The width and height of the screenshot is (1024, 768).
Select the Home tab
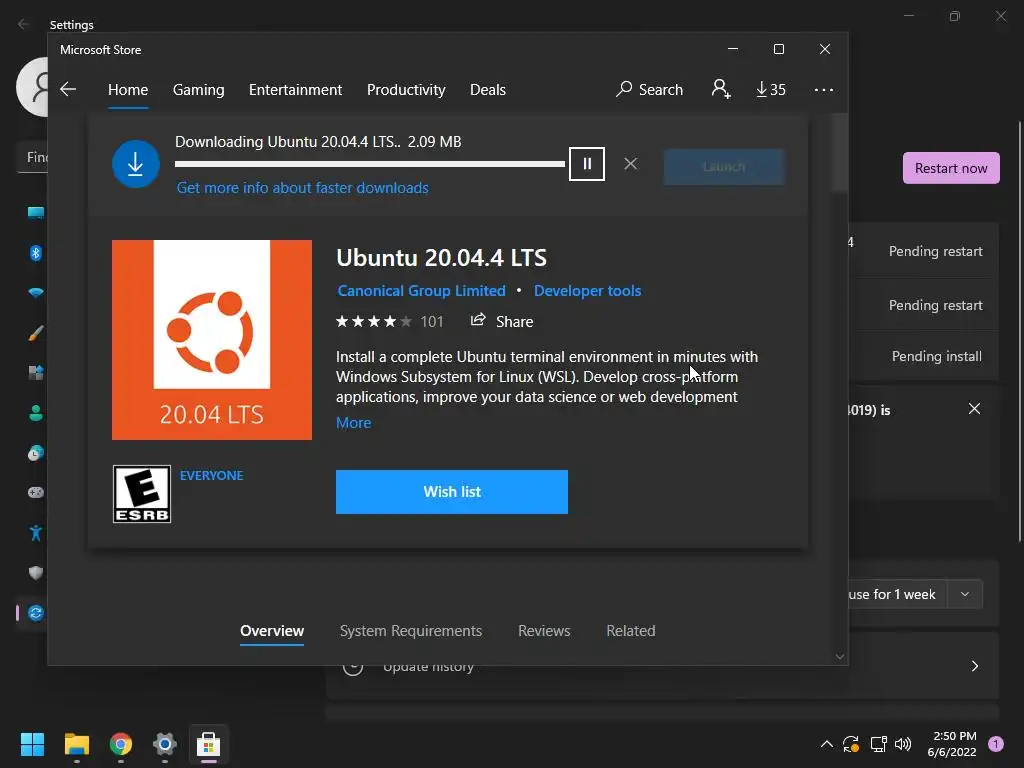(x=128, y=89)
